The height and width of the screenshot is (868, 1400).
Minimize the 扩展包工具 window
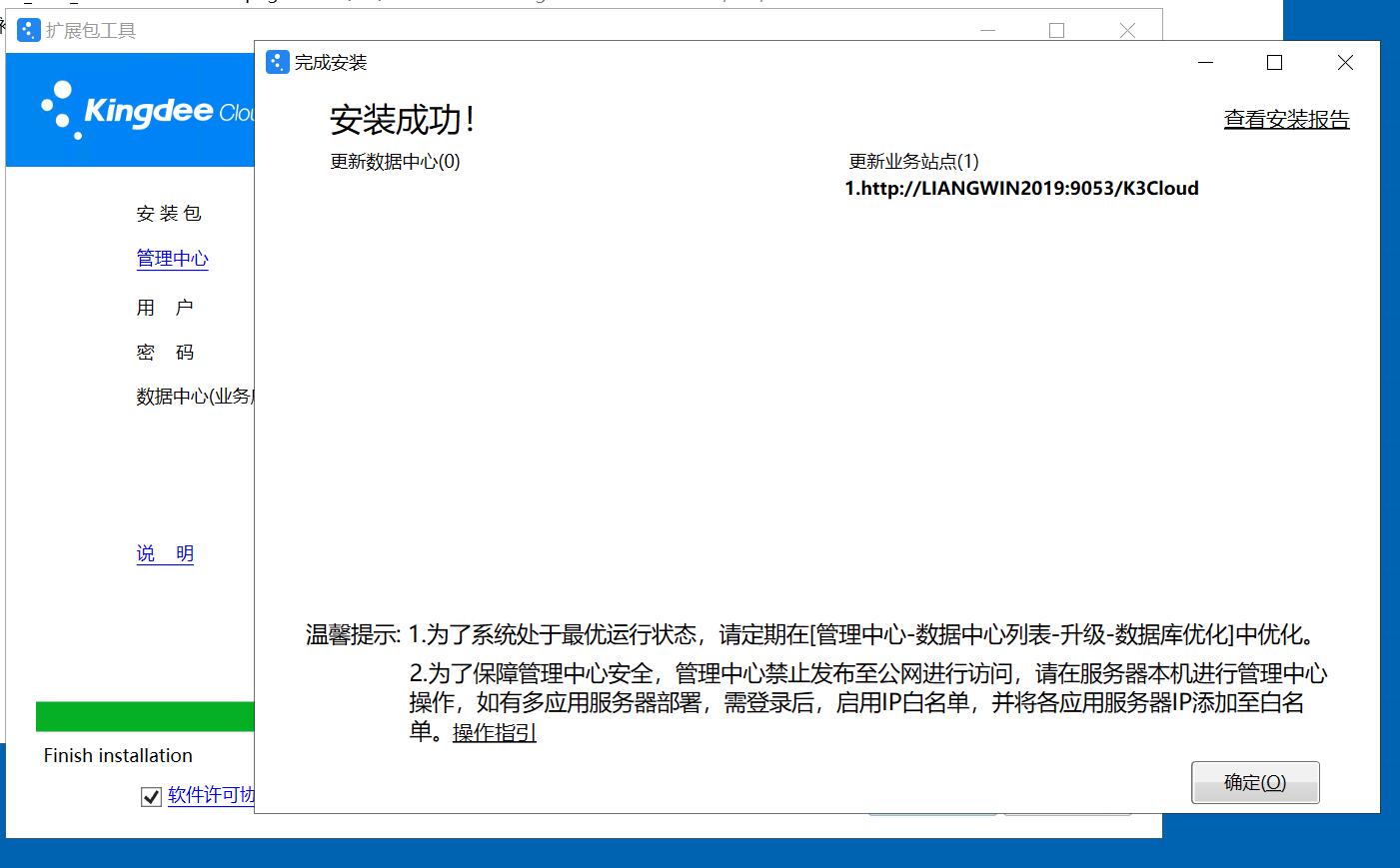[987, 31]
